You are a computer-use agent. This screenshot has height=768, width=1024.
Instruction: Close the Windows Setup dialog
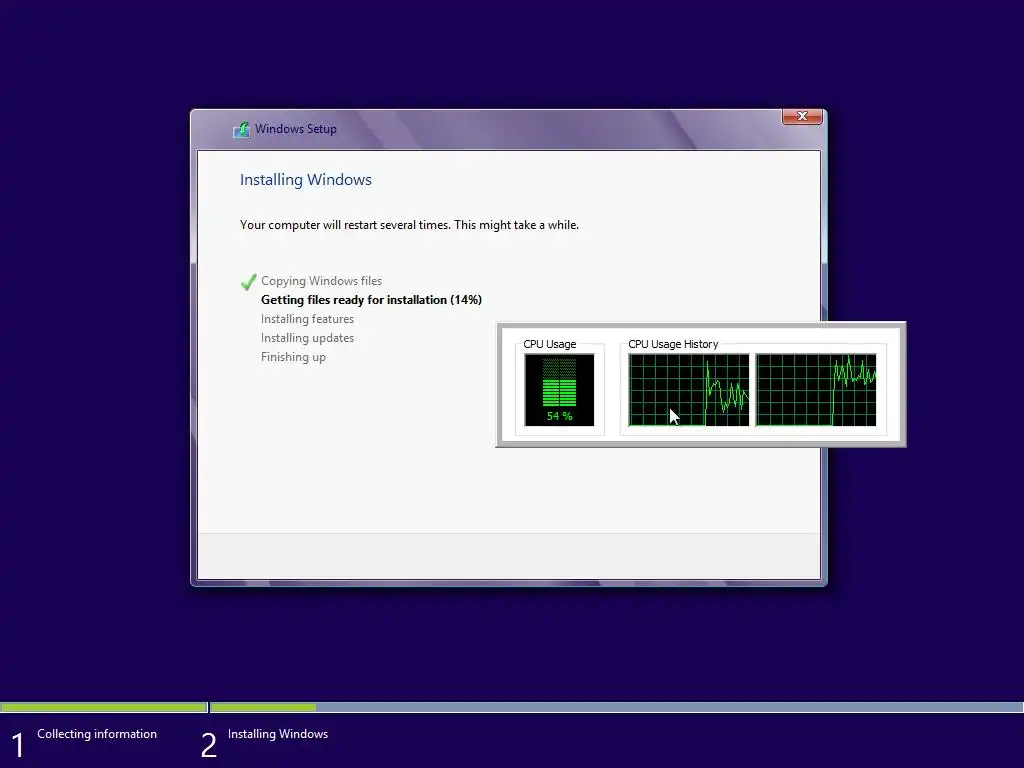click(x=802, y=116)
